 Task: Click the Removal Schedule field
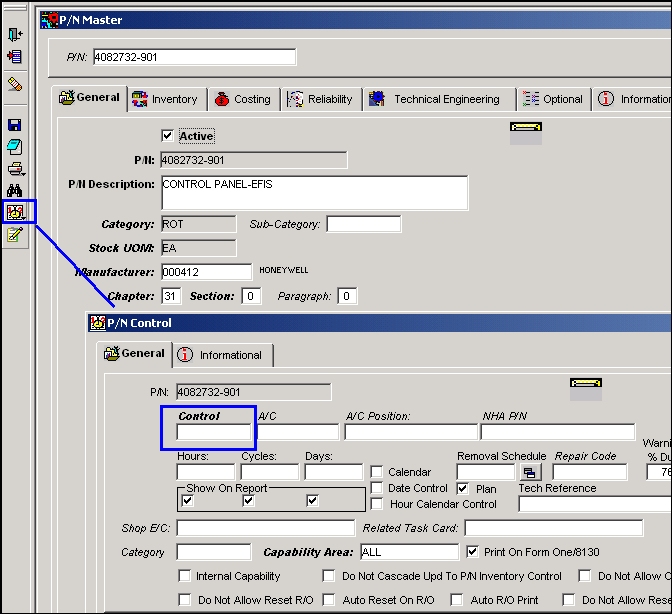486,472
